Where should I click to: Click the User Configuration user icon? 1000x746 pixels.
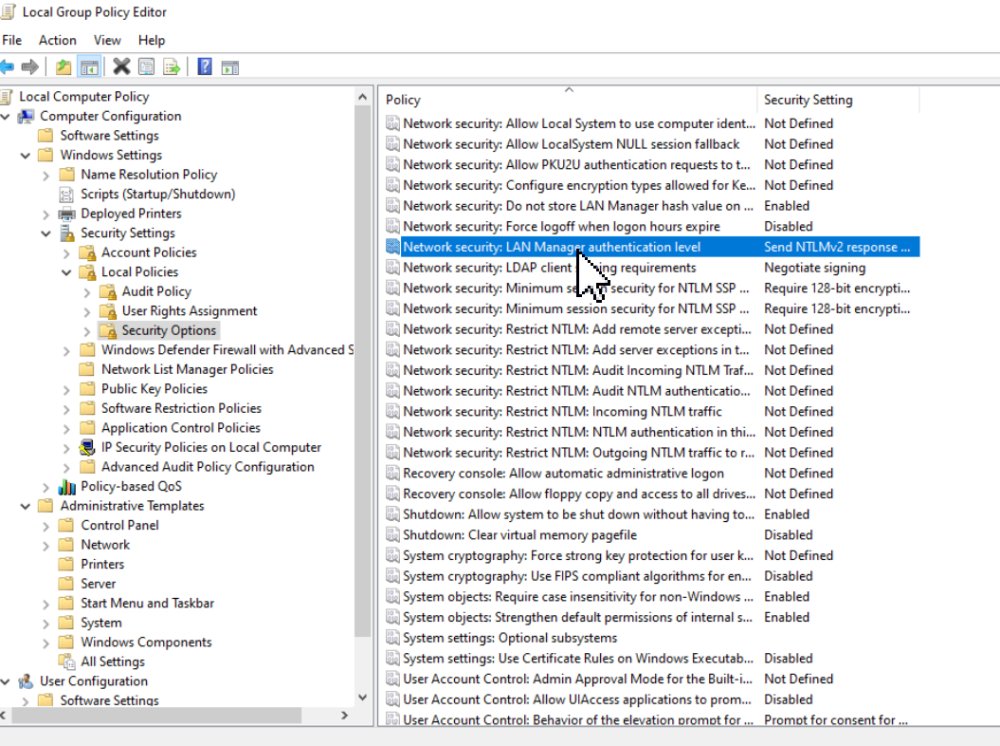point(26,681)
